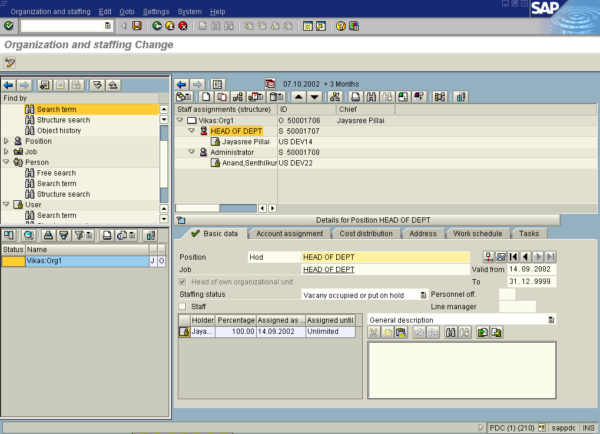Click the find binoculars icon in description editor
Viewport: 600px width, 434px height.
450,332
